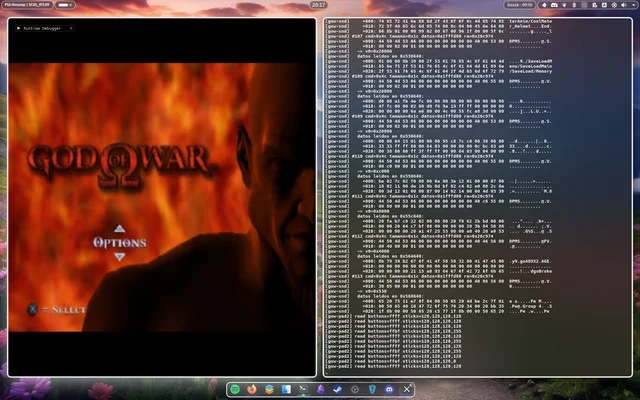The image size is (640, 400).
Task: Open the Wi-Fi network tray icon
Action: tap(564, 5)
